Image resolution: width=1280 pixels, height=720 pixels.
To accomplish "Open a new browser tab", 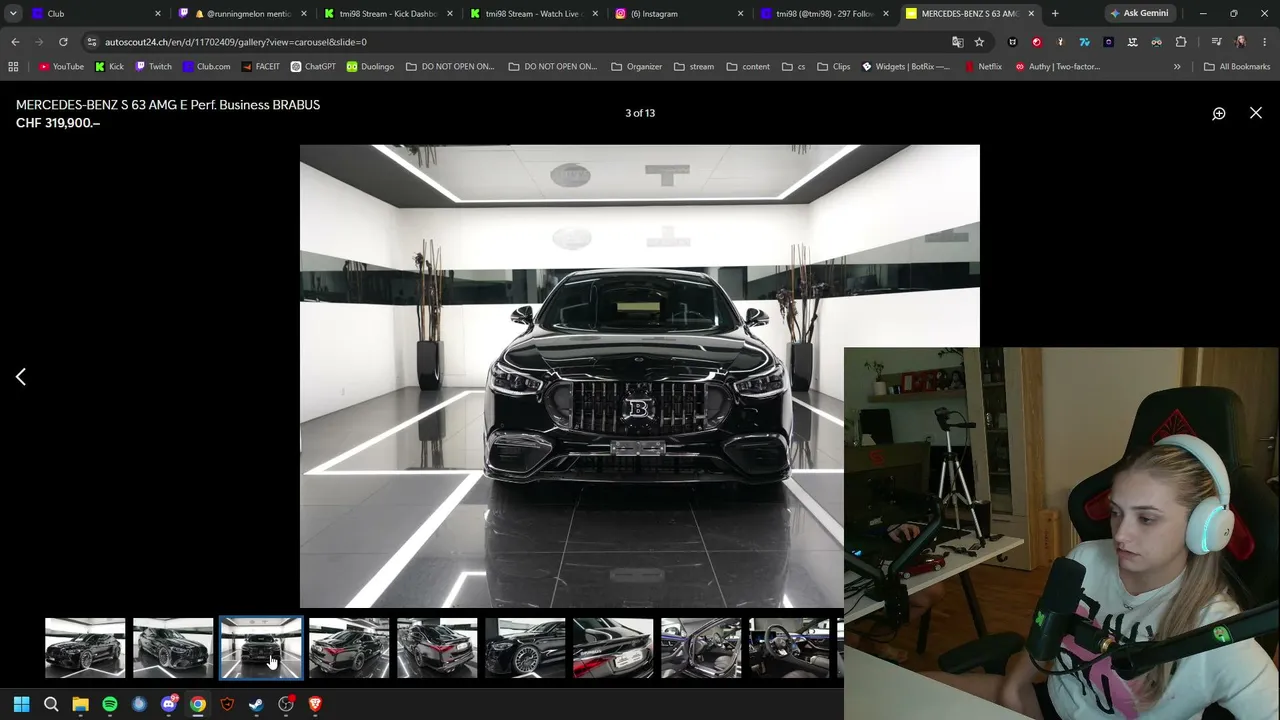I will [x=1055, y=14].
